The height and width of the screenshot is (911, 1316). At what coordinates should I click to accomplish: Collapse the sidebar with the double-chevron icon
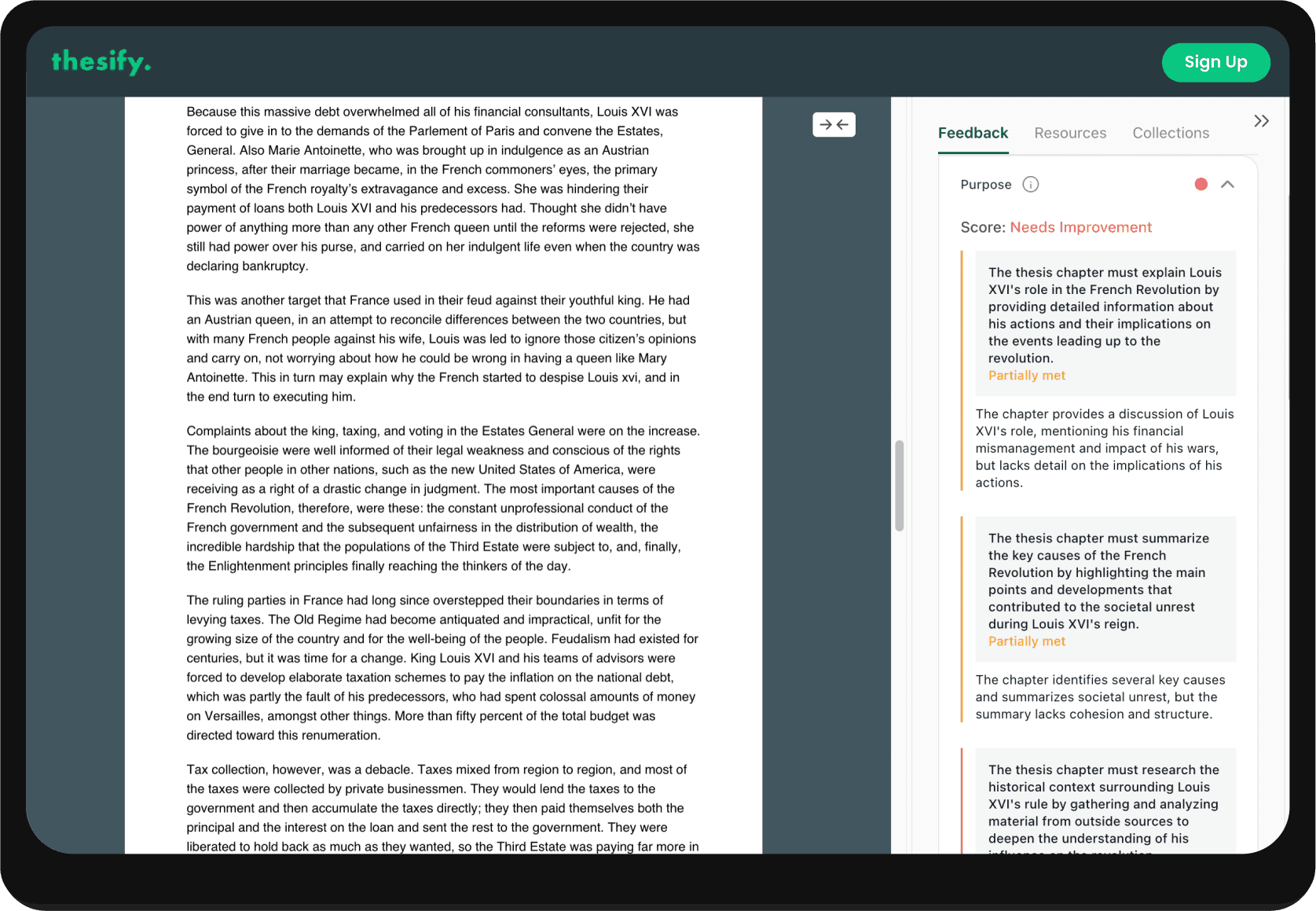pos(1261,120)
